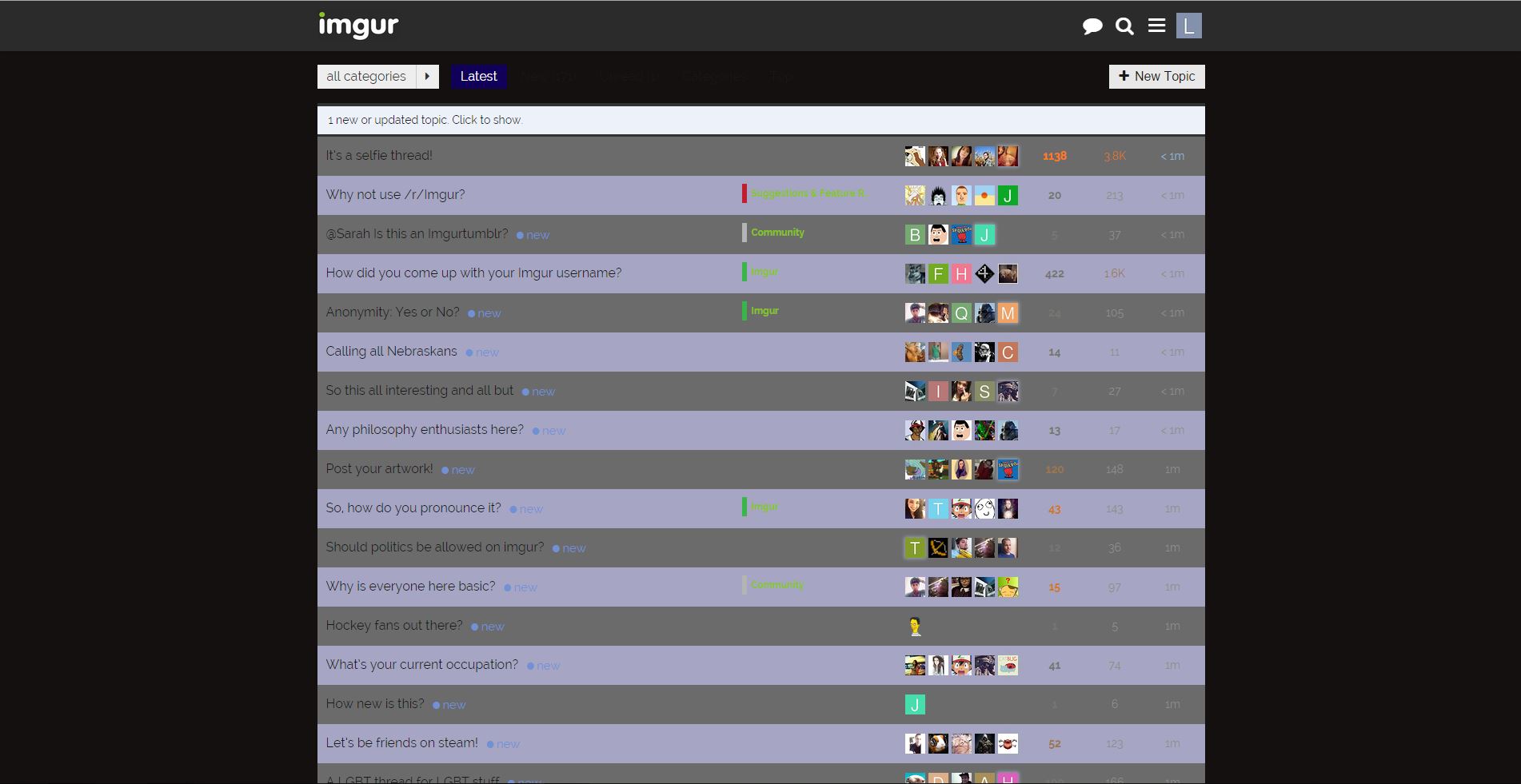
Task: Click Community badge in 'everyone here basic' row
Action: pos(773,585)
